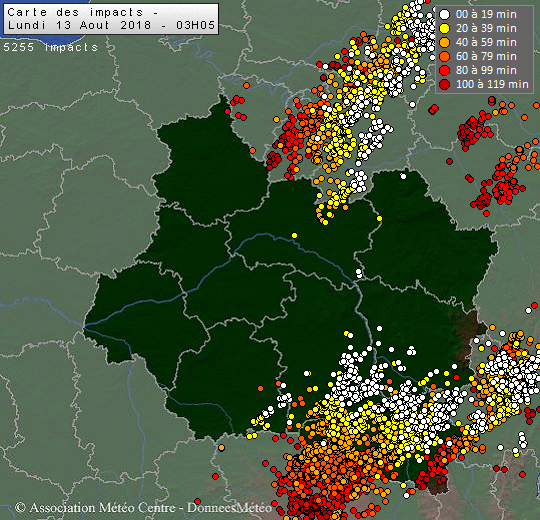The image size is (540, 520).
Task: Click the 'Carte des impacts' title box
Action: 111,19
